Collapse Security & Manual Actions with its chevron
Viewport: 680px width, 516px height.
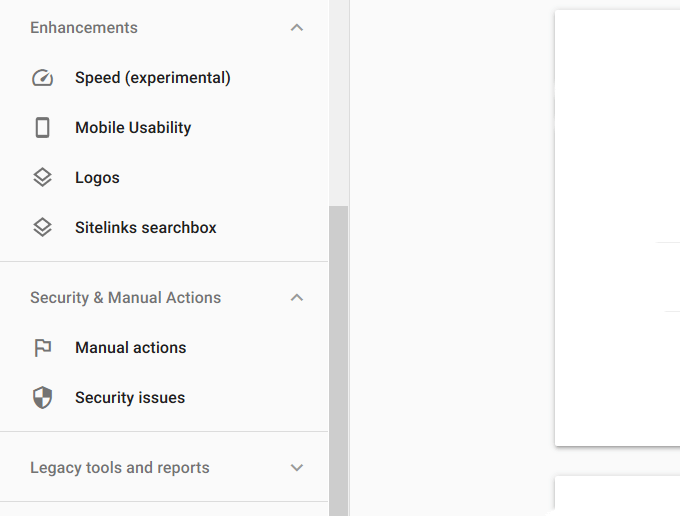click(x=296, y=298)
